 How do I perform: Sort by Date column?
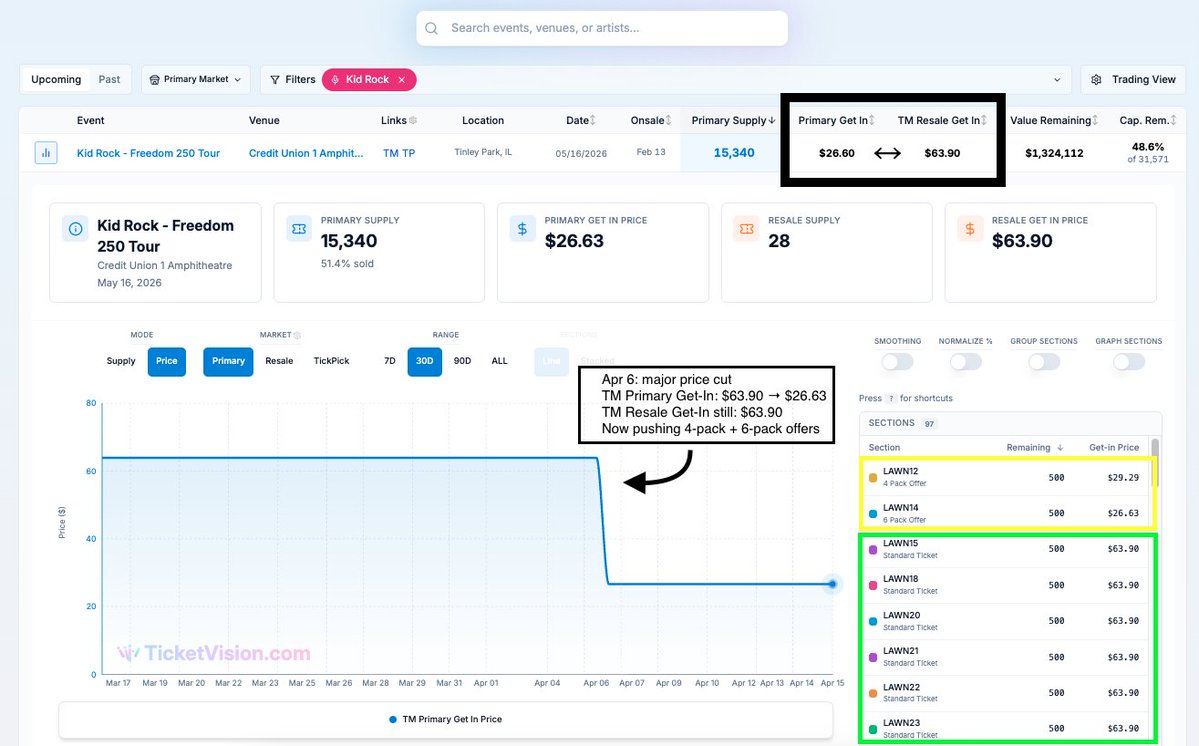(580, 120)
